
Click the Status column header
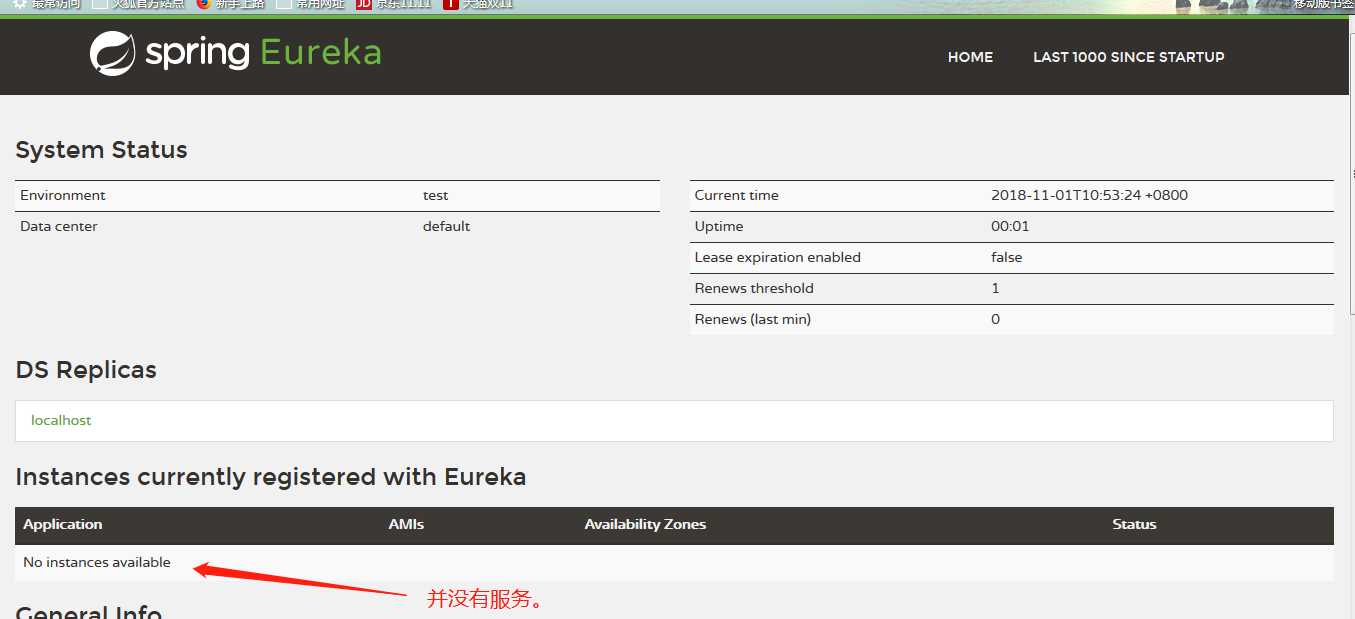(x=1134, y=524)
